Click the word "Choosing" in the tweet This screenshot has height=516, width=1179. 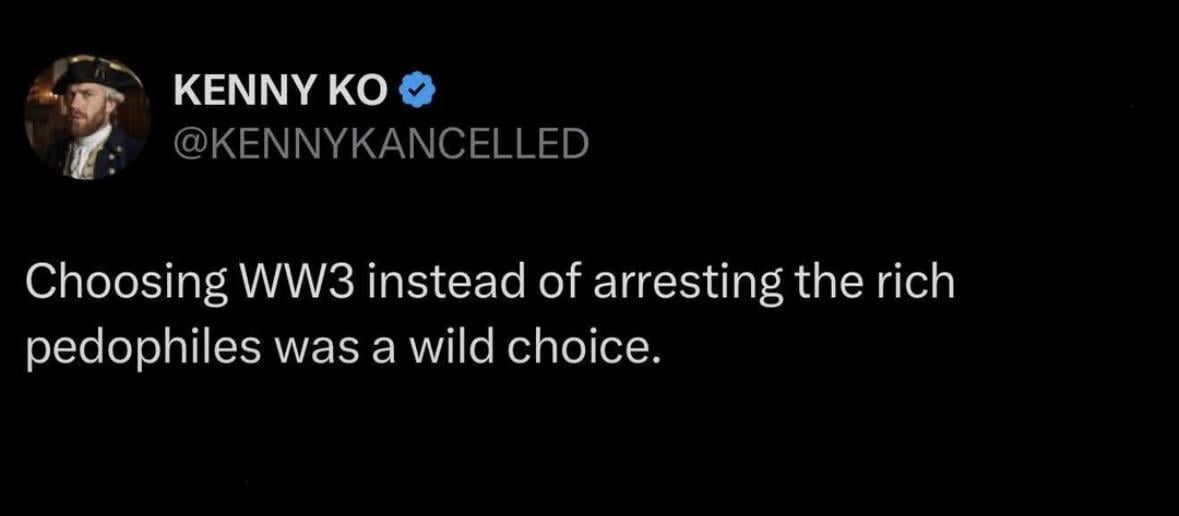(x=126, y=284)
